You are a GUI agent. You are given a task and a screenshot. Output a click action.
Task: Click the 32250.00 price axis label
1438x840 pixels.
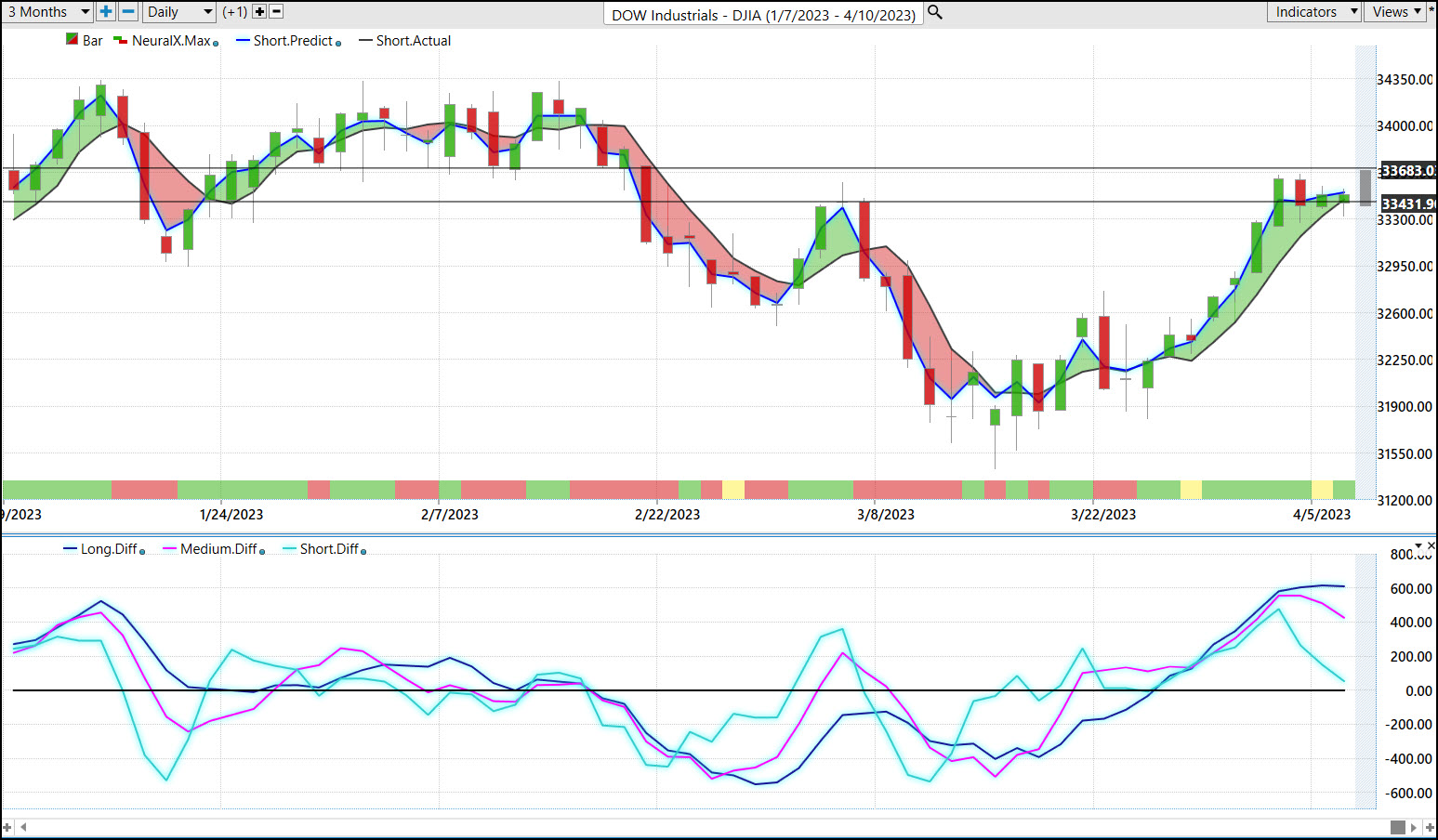pos(1405,361)
